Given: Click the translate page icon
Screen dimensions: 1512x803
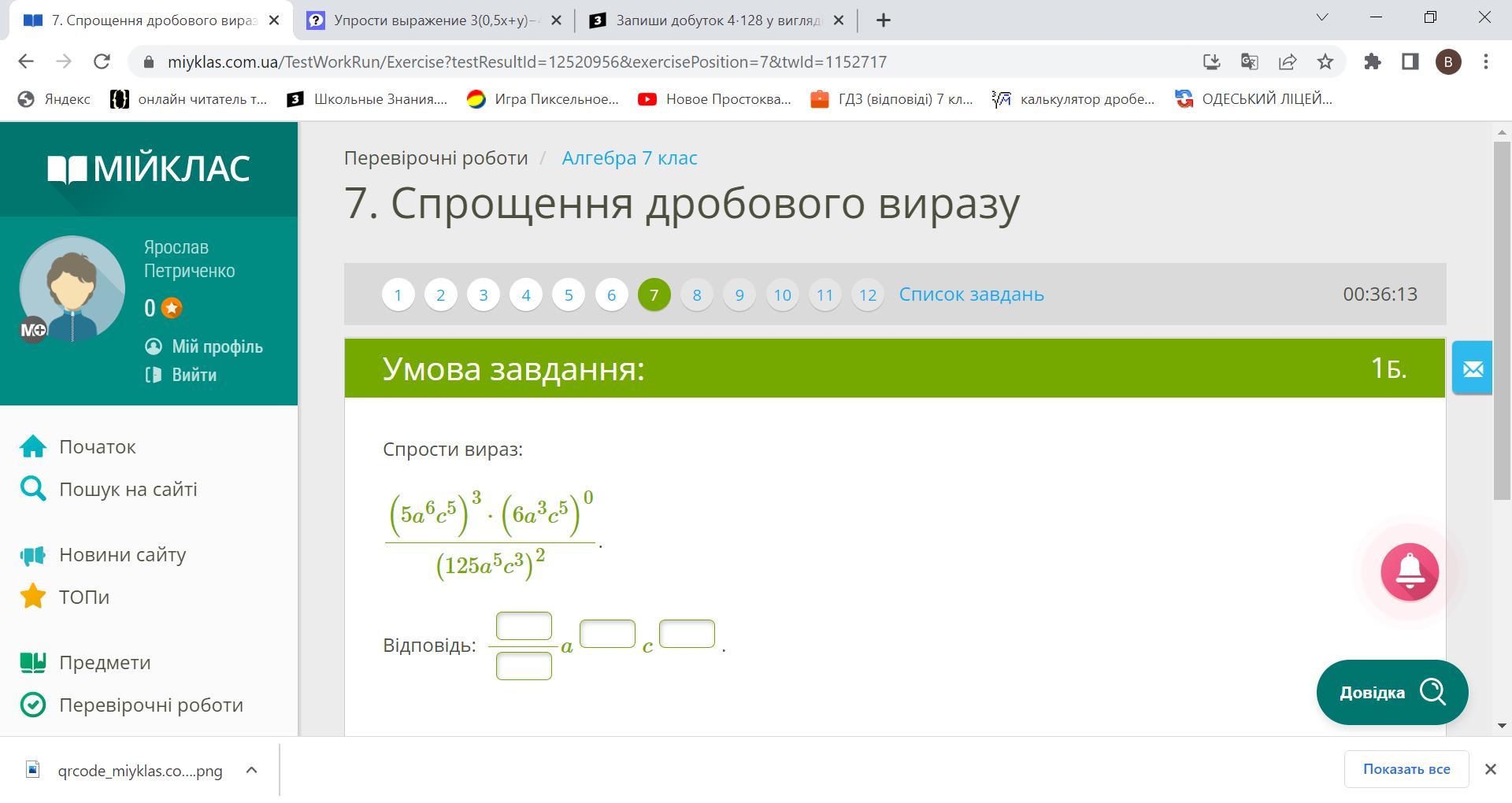Looking at the screenshot, I should tap(1249, 61).
